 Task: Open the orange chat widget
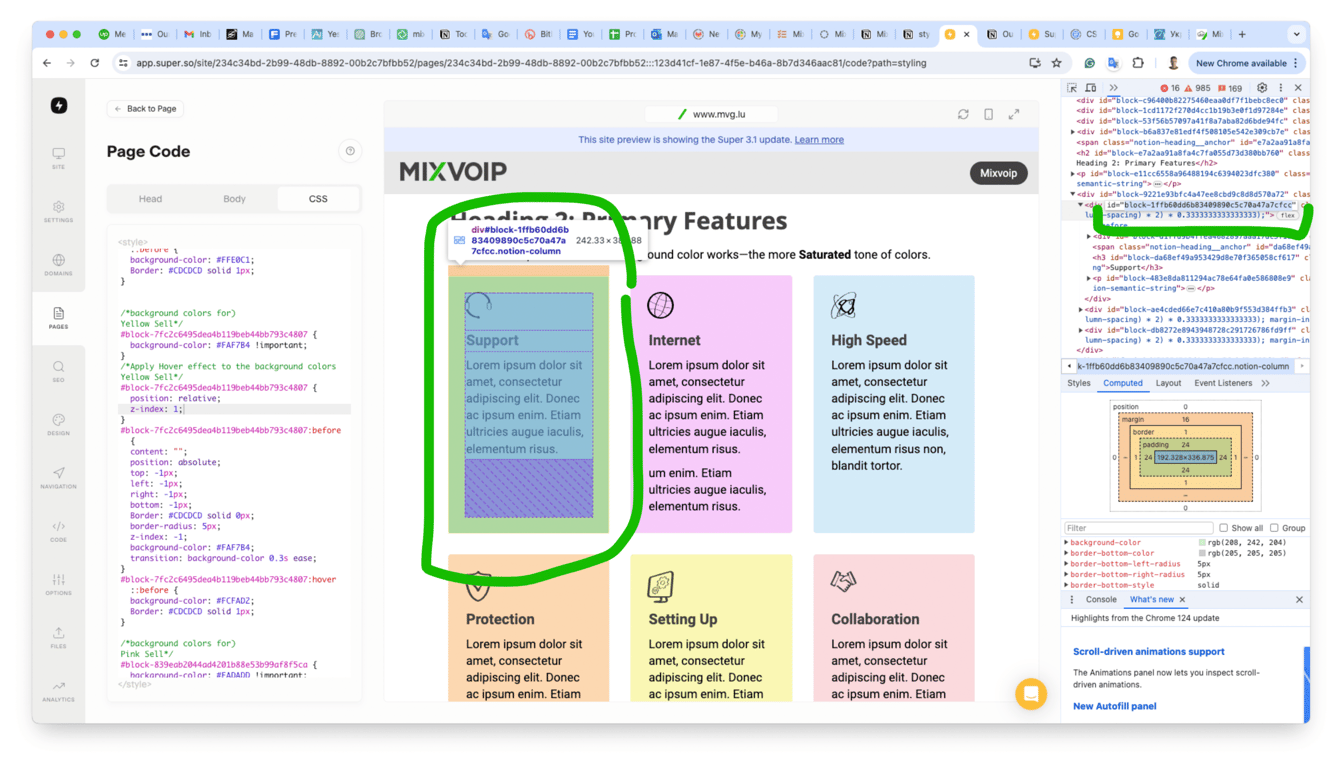(x=1031, y=694)
